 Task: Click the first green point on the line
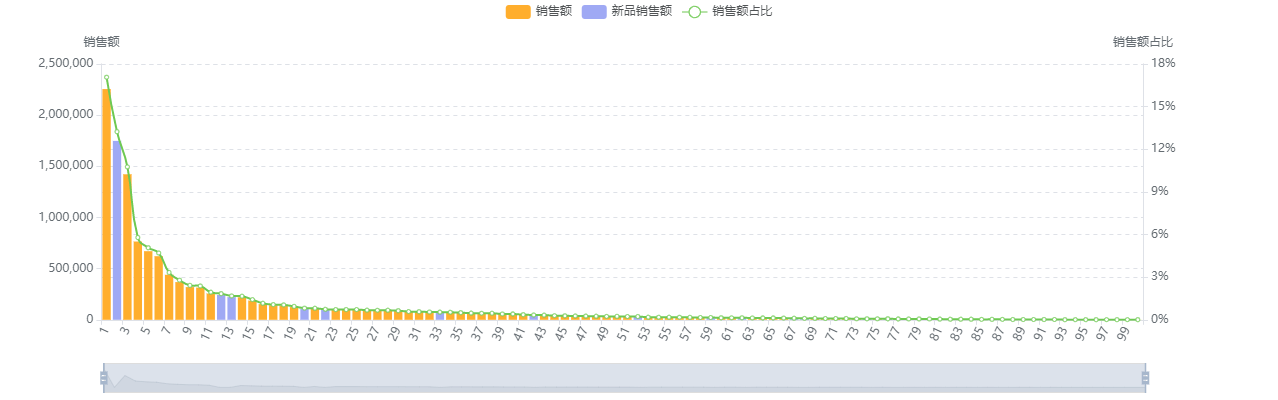(x=106, y=77)
